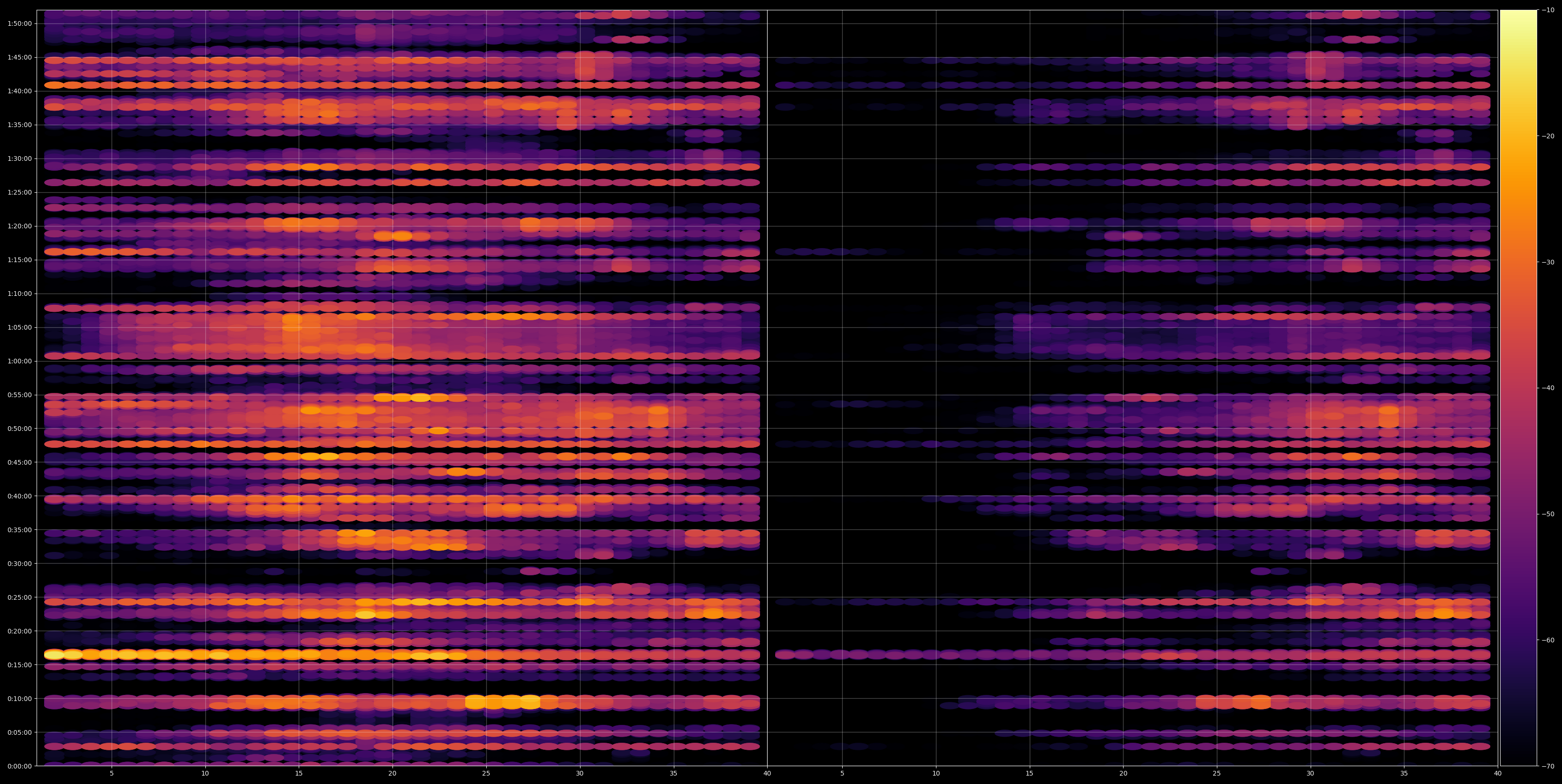The width and height of the screenshot is (1562, 784).
Task: Click x-axis label 15 under right heatmap
Action: click(x=1030, y=773)
